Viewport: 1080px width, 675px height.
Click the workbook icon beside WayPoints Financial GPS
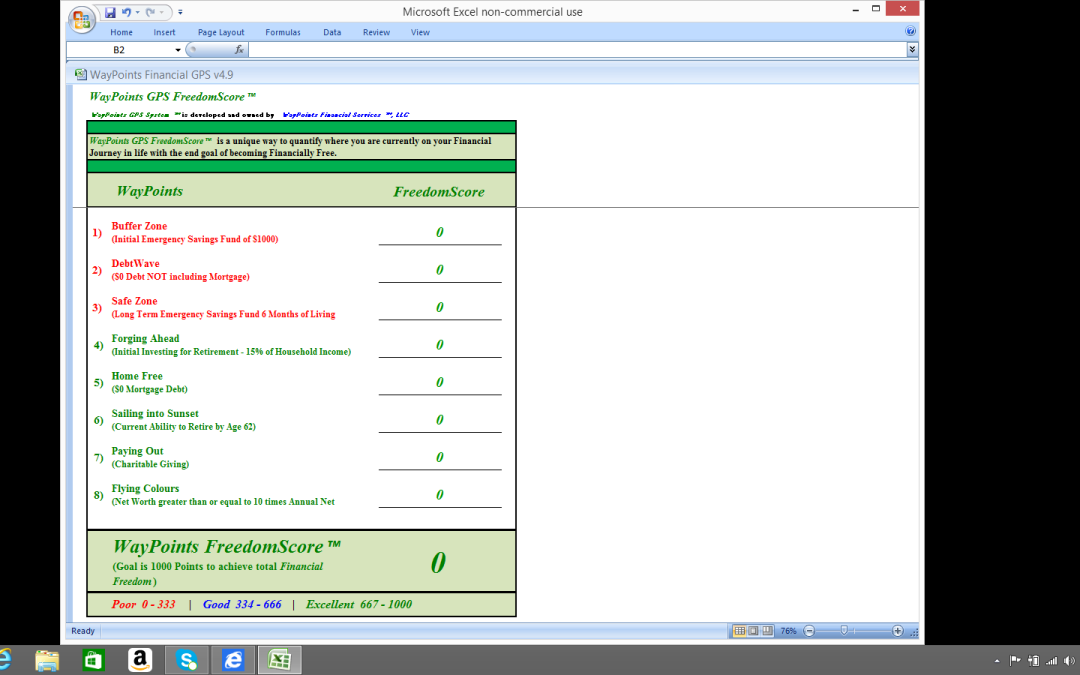[x=81, y=74]
